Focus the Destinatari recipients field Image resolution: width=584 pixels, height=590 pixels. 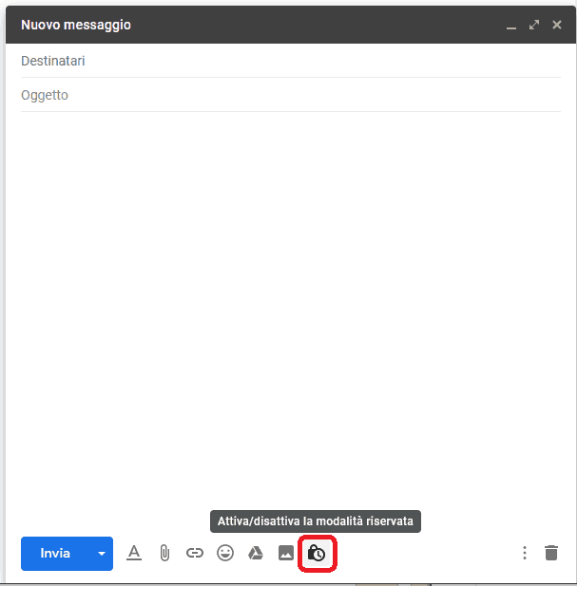tap(290, 61)
